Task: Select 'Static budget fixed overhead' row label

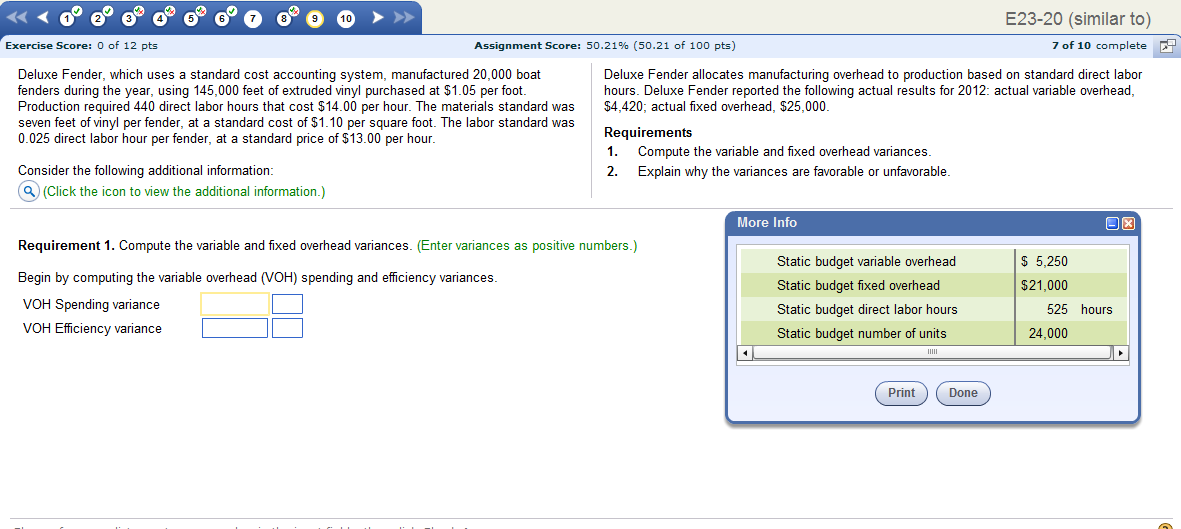Action: 859,286
